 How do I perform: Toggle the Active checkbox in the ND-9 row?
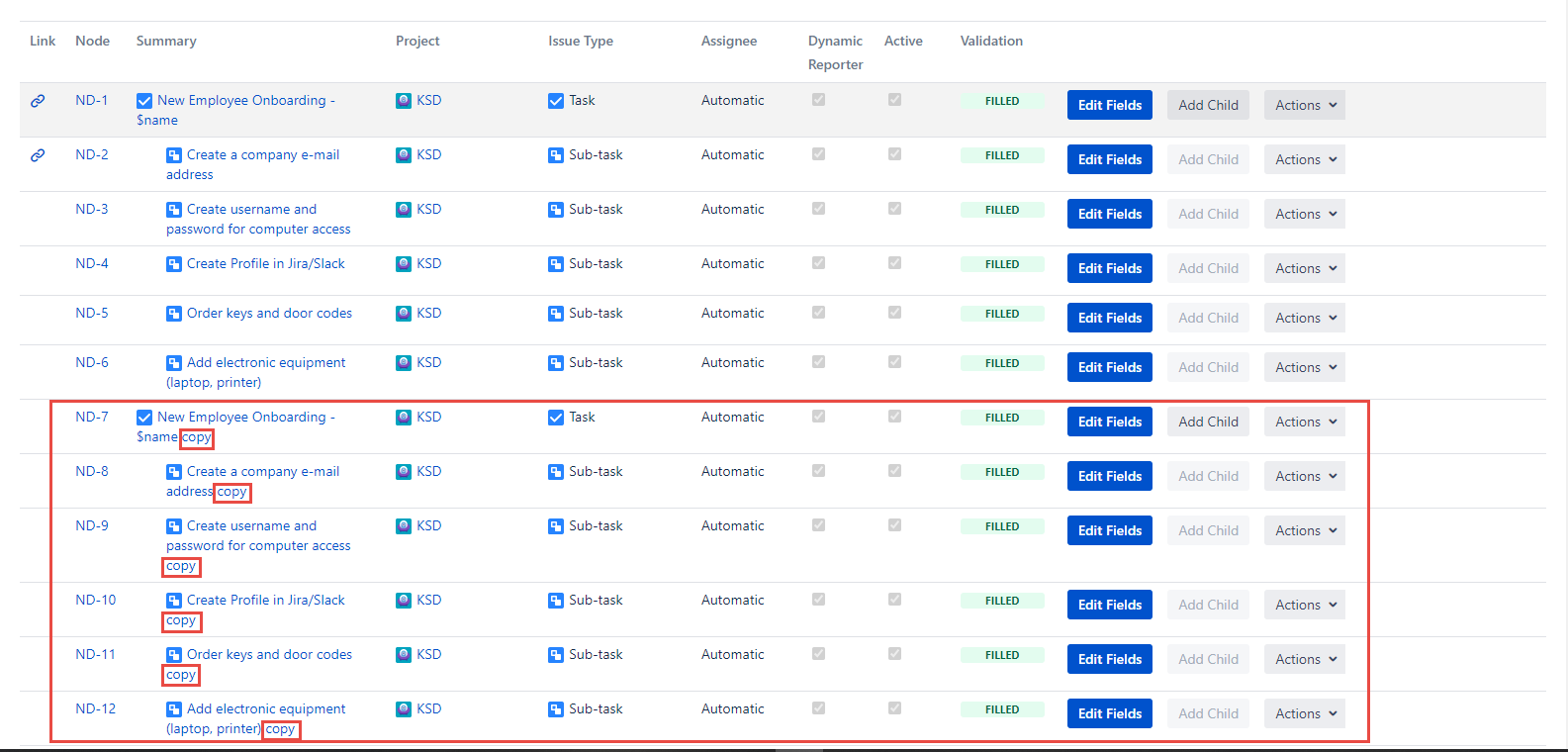[x=894, y=525]
